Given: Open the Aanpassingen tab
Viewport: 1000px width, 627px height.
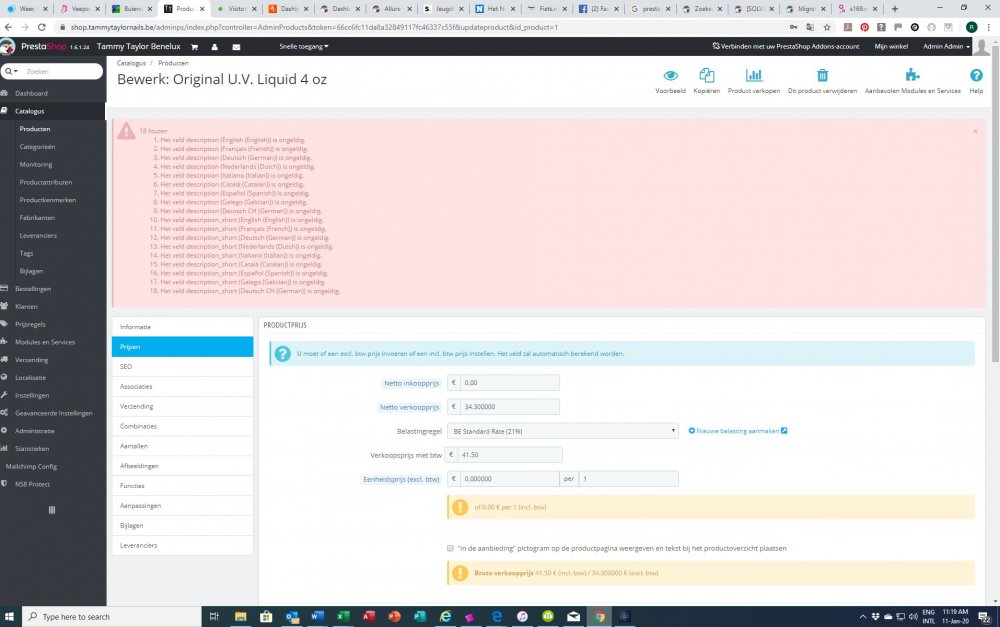Looking at the screenshot, I should (x=182, y=505).
